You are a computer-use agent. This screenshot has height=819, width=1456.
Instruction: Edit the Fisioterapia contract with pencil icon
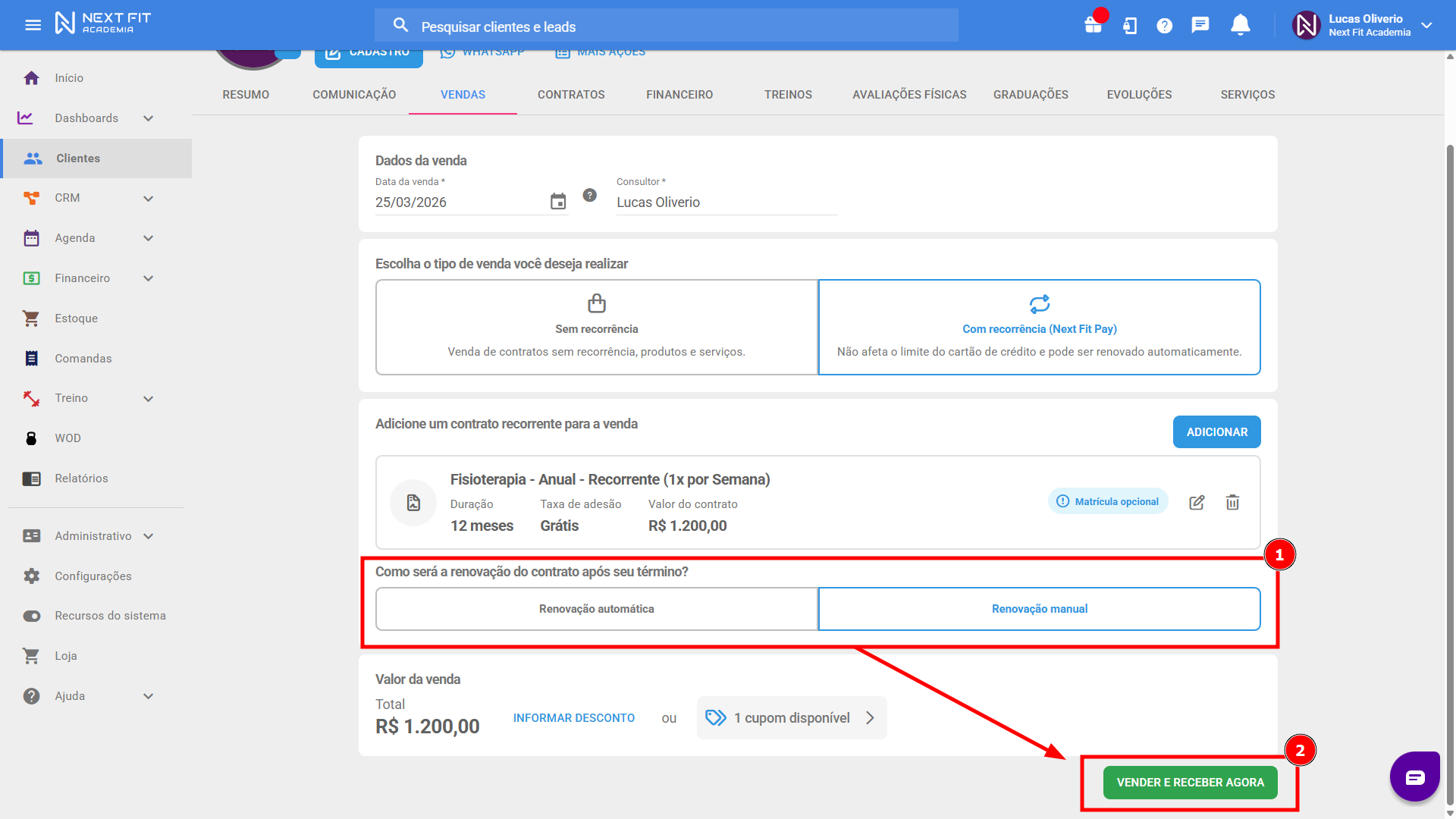click(x=1197, y=502)
